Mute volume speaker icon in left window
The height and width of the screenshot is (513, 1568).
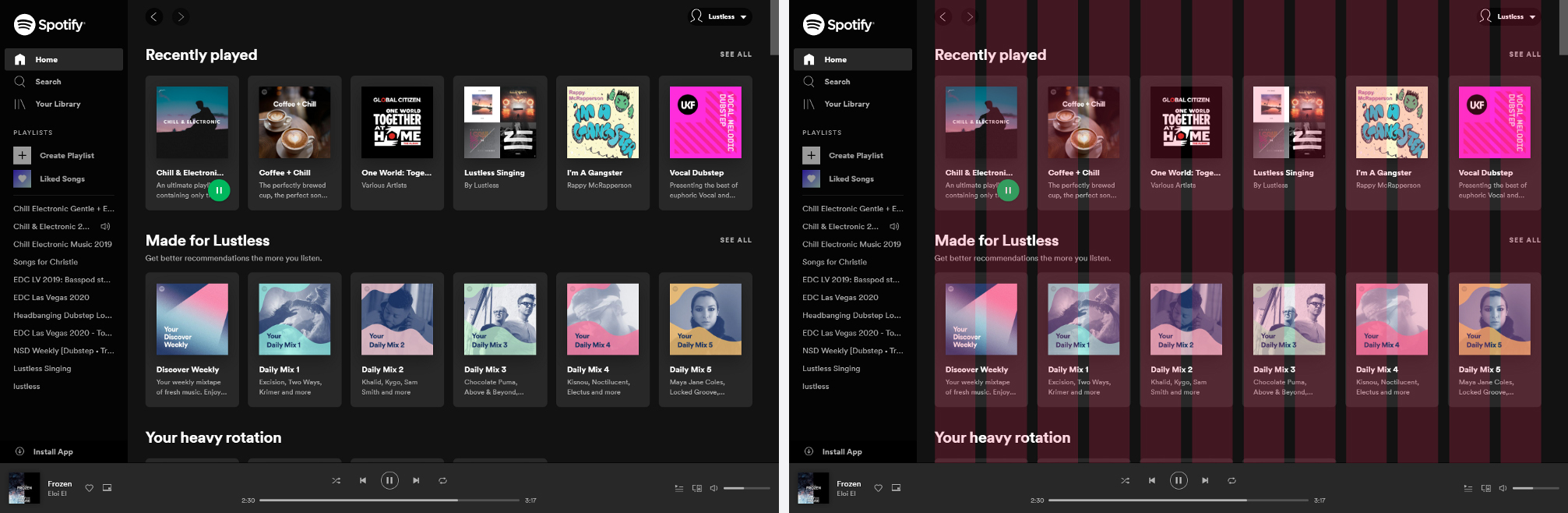coord(714,488)
